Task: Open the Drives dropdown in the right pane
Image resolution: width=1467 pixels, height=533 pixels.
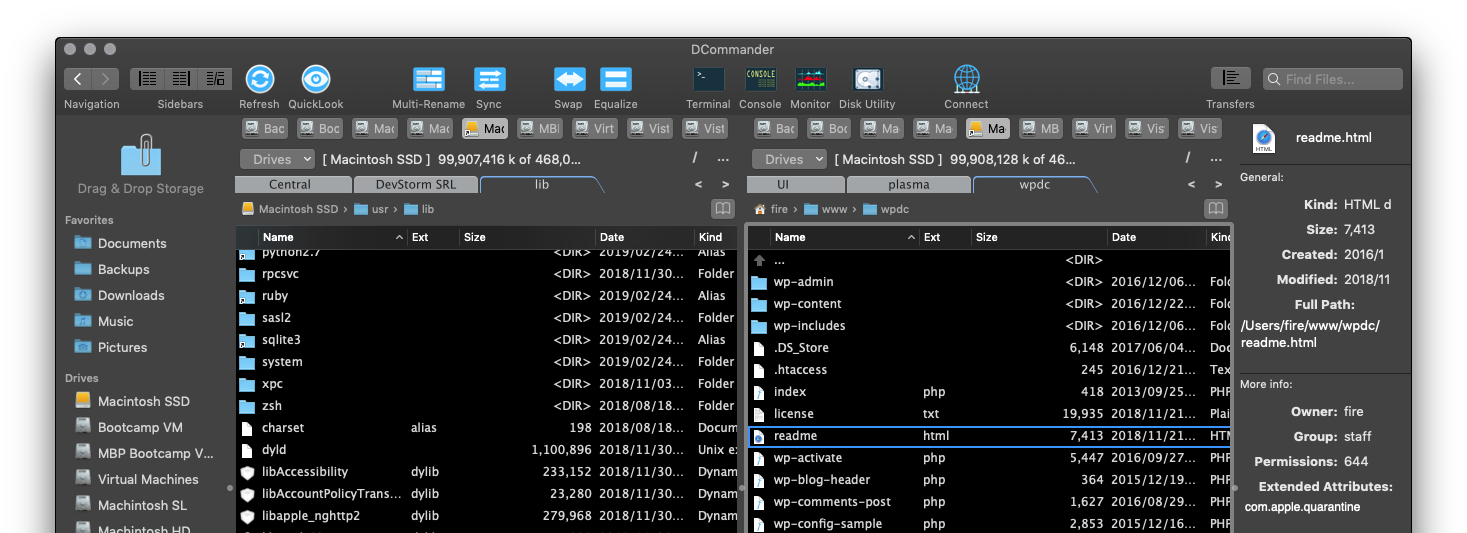Action: (790, 159)
